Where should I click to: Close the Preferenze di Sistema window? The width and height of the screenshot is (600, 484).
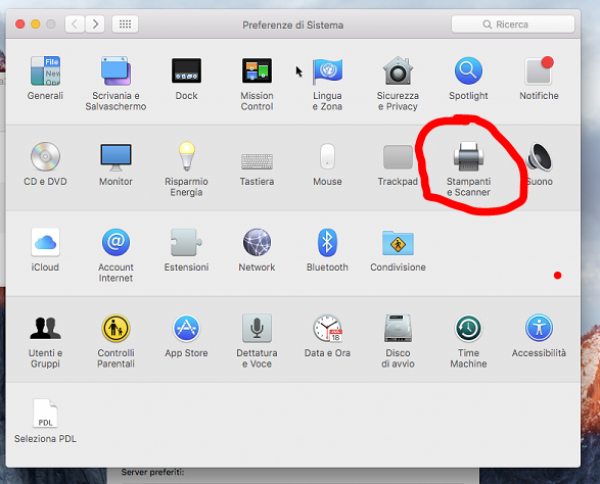20,24
